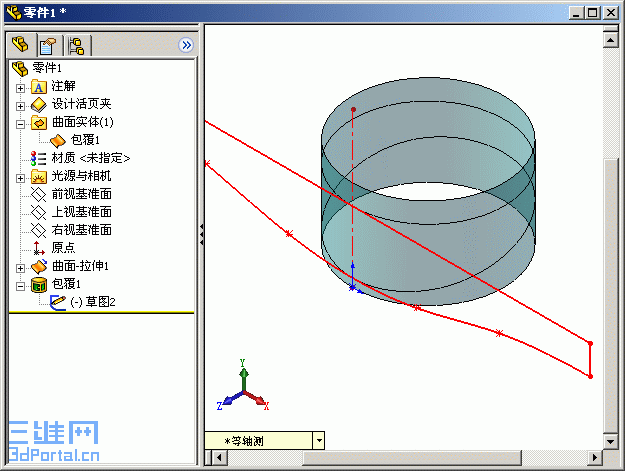Screen dimensions: 625x471
Task: Select the 曲面-拉伸1 feature icon
Action: tap(39, 266)
